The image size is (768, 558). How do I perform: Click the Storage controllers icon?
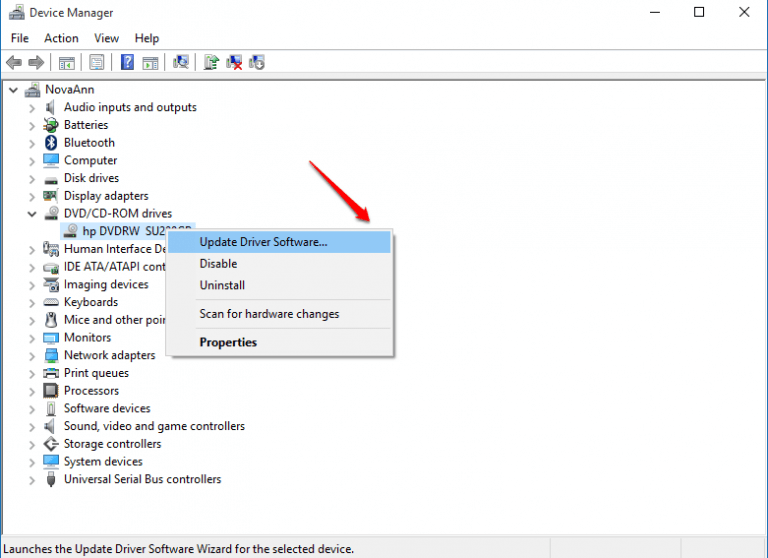(x=50, y=444)
